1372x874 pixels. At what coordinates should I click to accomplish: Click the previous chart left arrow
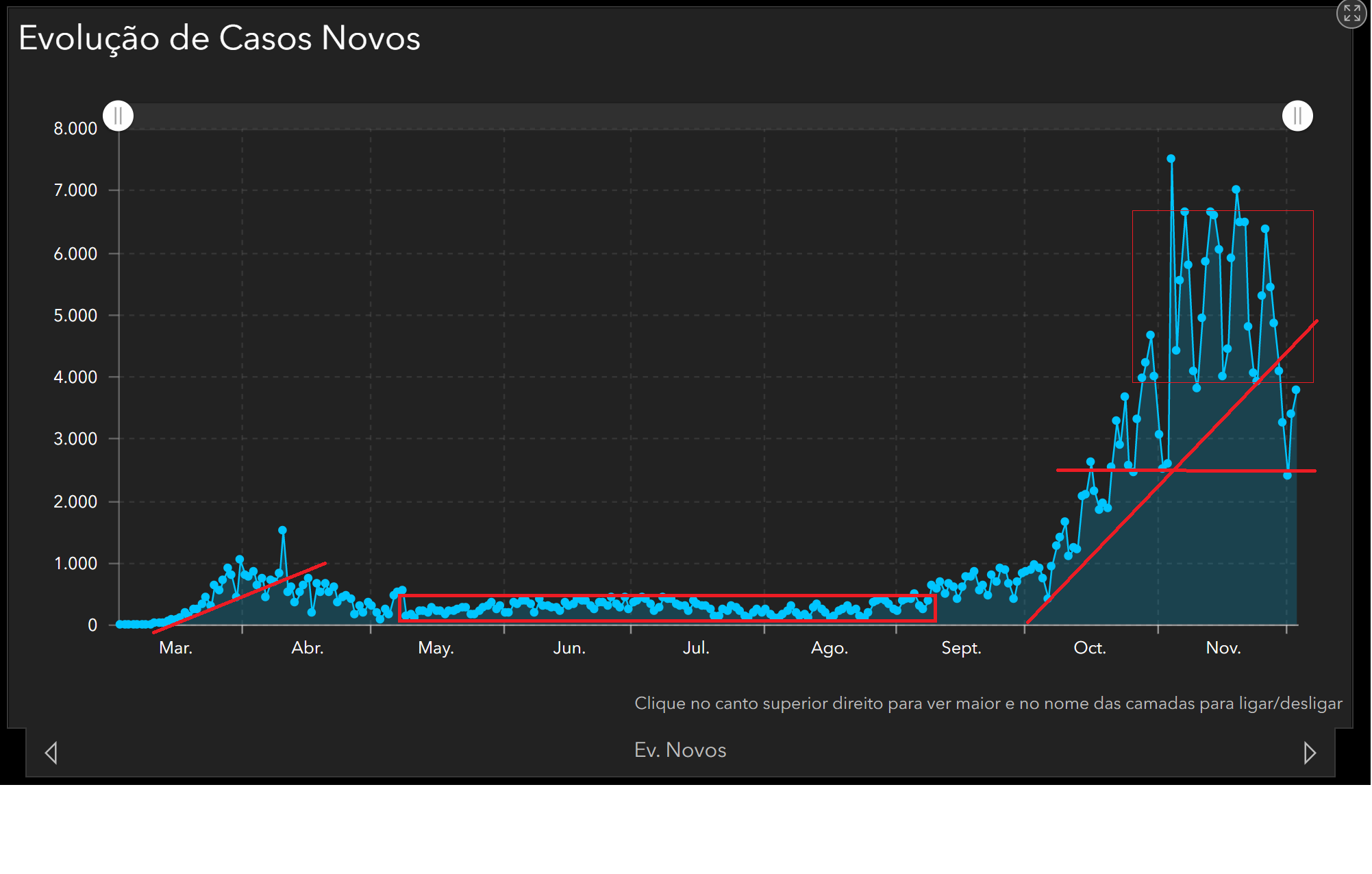tap(51, 753)
